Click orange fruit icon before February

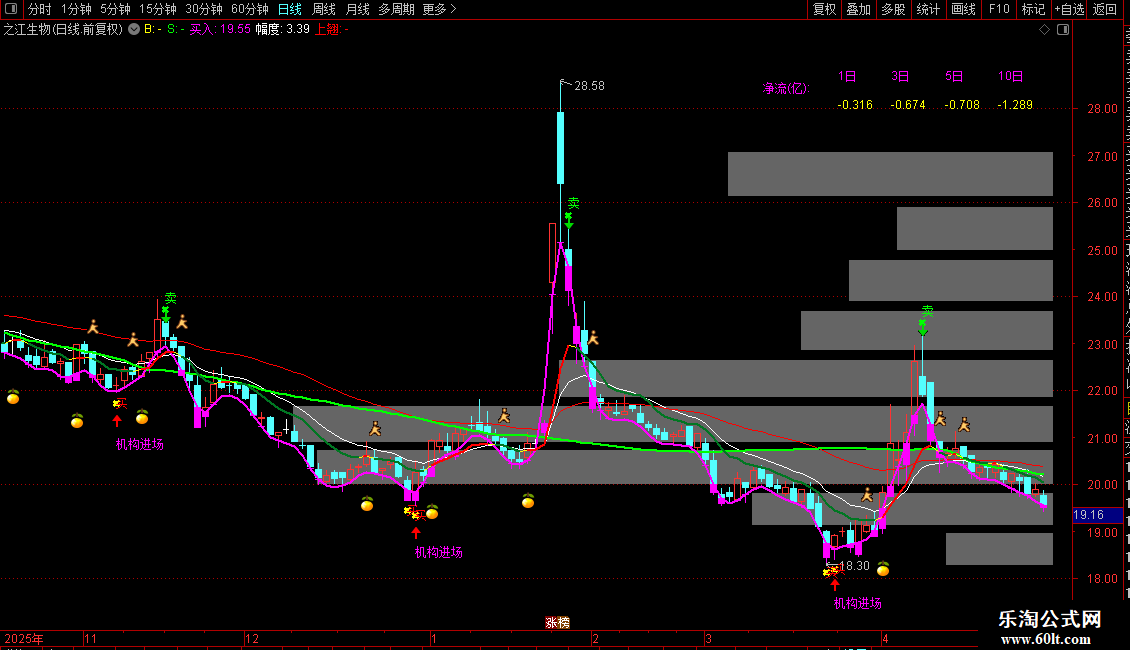point(528,501)
